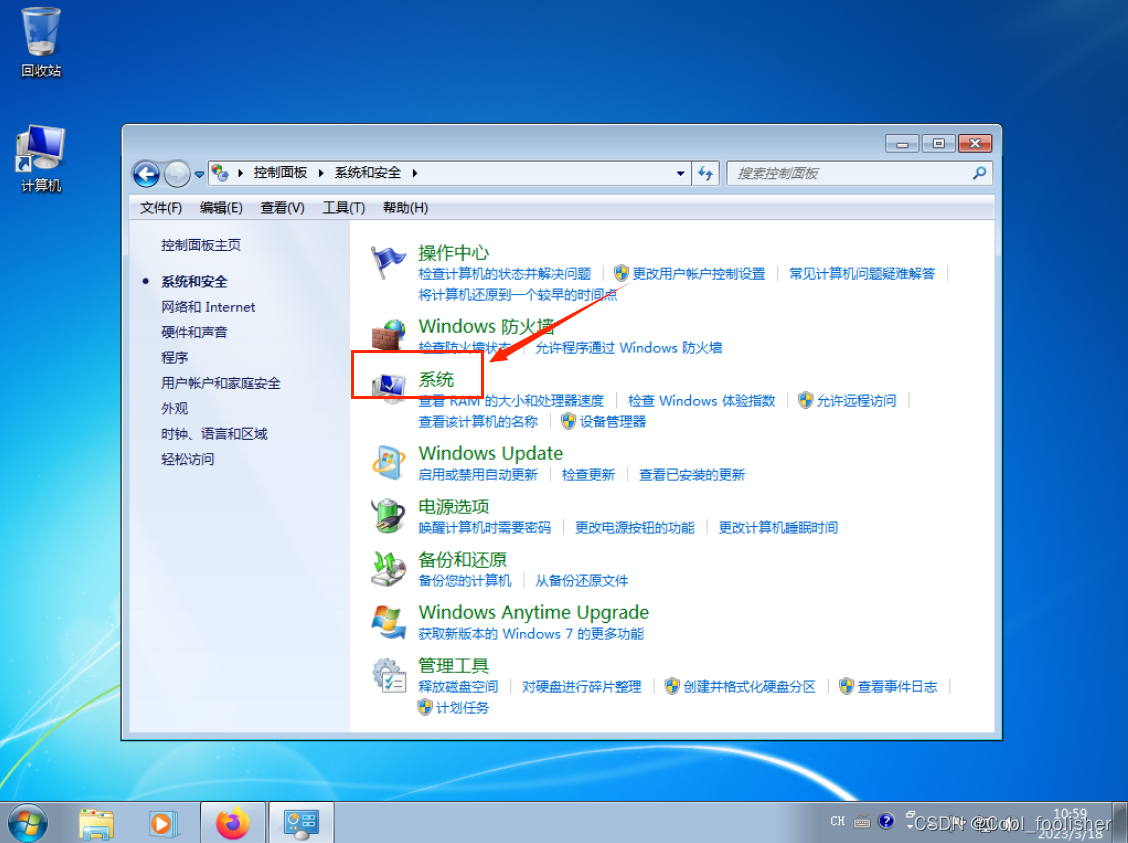
Task: Click the Control Panel icon in address bar
Action: pyautogui.click(x=220, y=173)
